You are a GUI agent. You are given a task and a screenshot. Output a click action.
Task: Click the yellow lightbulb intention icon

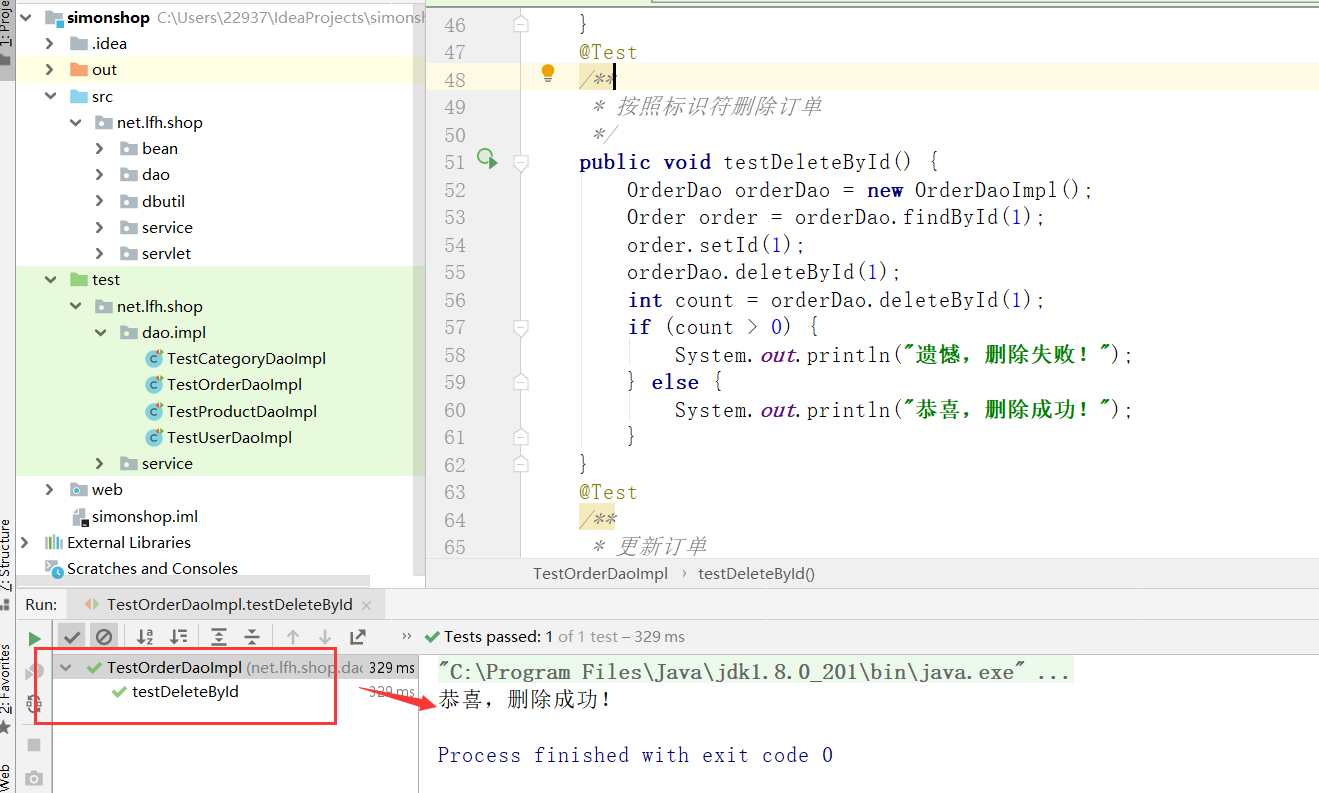click(x=548, y=73)
